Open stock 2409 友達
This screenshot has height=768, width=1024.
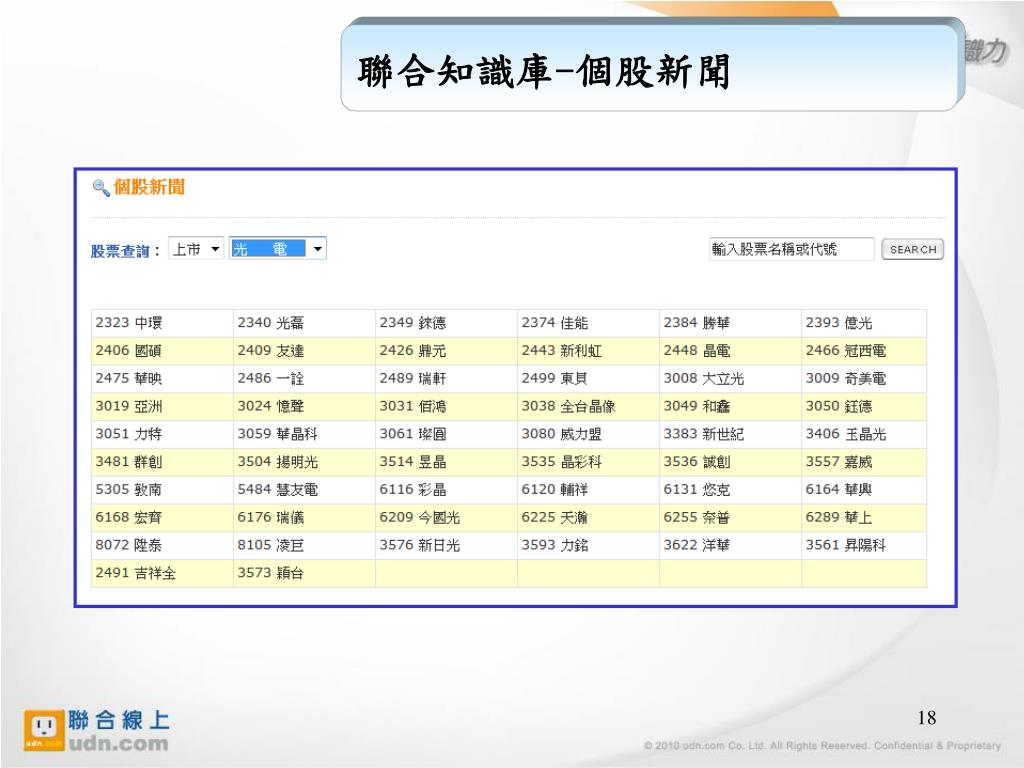point(270,351)
